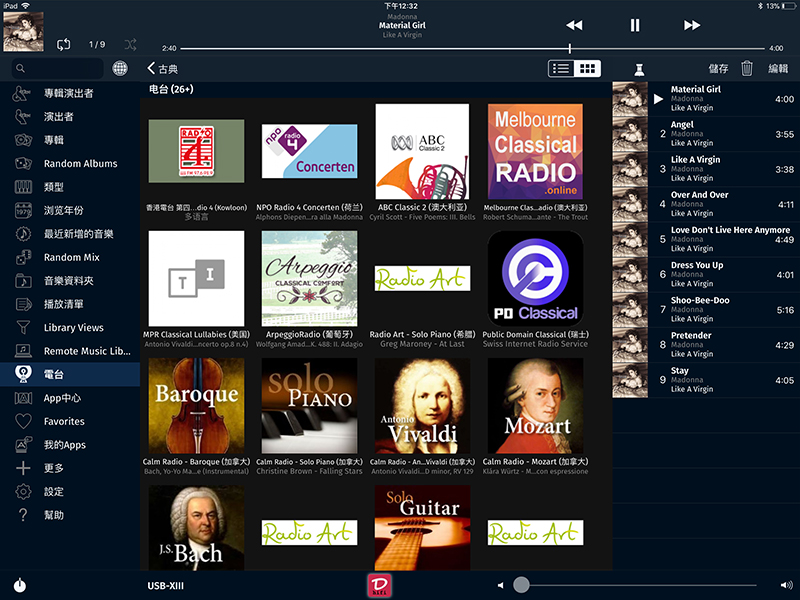Delete playlist with trash icon
Viewport: 800px width, 600px height.
747,68
